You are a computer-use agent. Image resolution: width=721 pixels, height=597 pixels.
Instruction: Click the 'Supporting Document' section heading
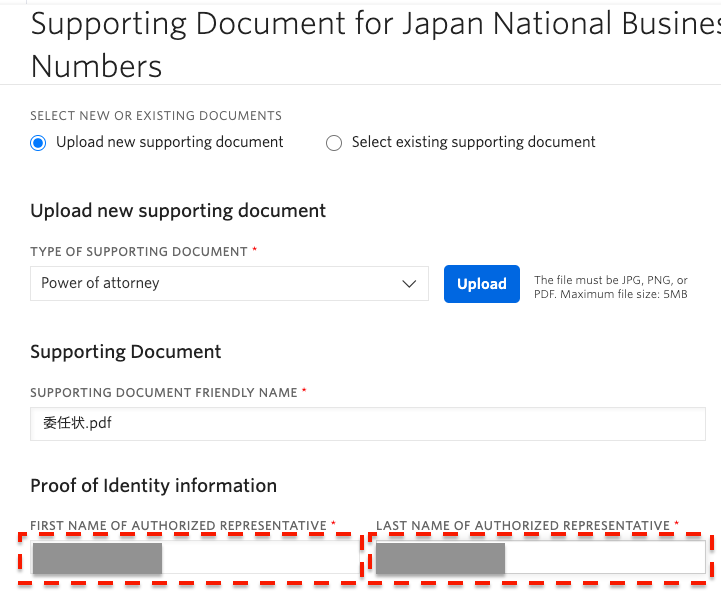pyautogui.click(x=126, y=352)
